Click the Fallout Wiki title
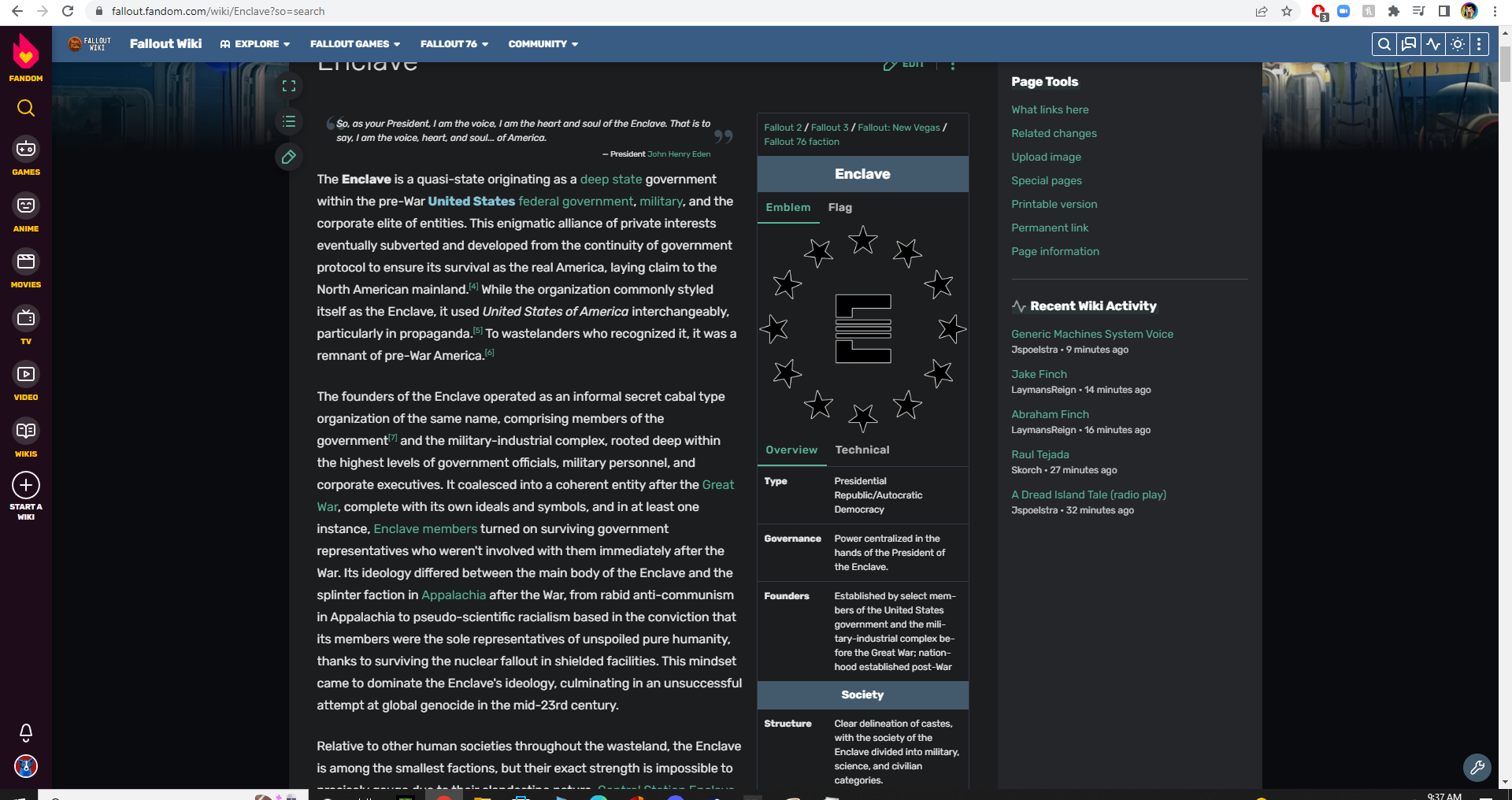The height and width of the screenshot is (800, 1512). point(165,44)
